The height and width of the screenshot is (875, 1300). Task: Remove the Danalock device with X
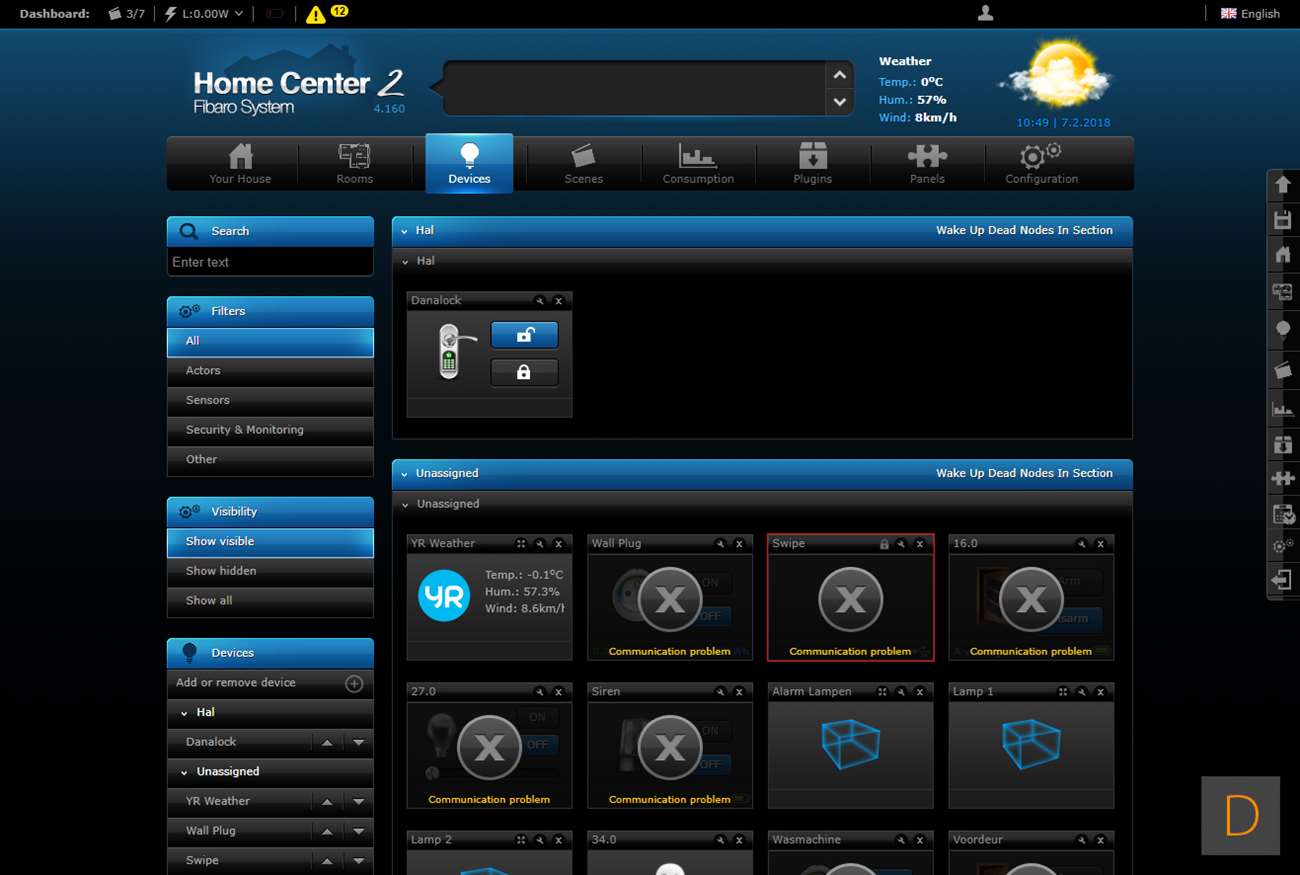coord(559,300)
